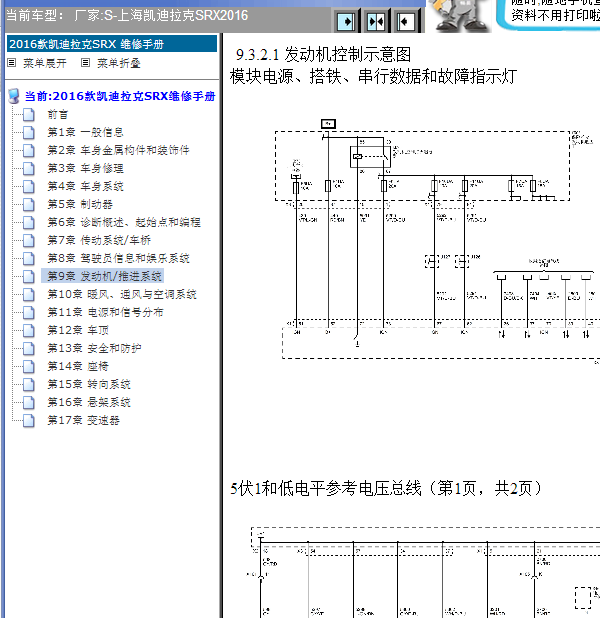Open 第3章 车身修理
This screenshot has height=618, width=600.
tap(86, 168)
